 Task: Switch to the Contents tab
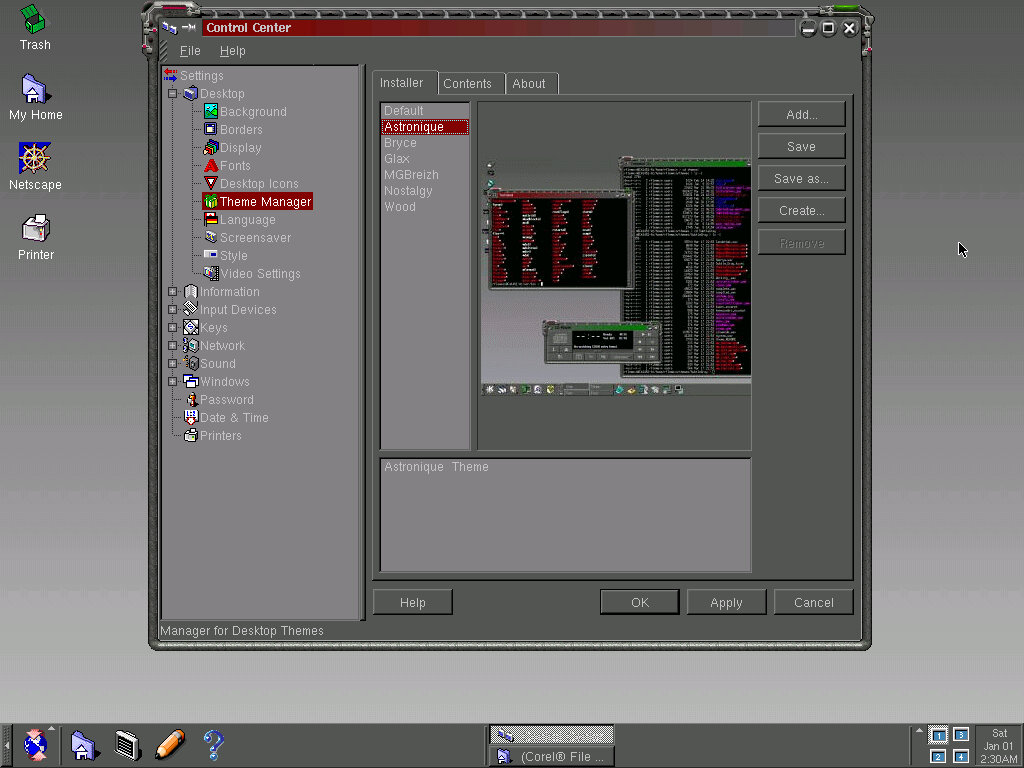coord(467,84)
